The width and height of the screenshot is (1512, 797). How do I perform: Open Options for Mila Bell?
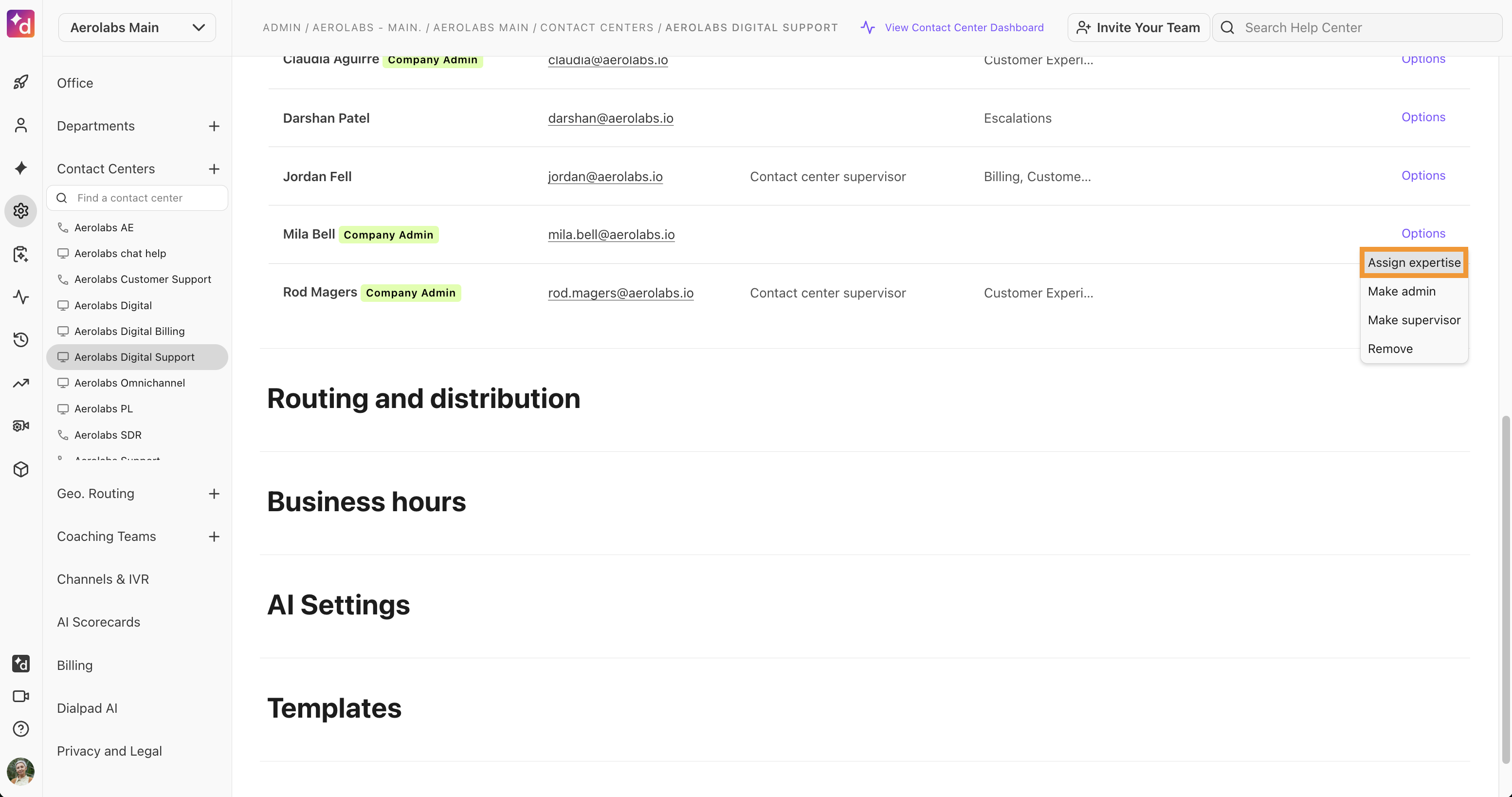1423,233
